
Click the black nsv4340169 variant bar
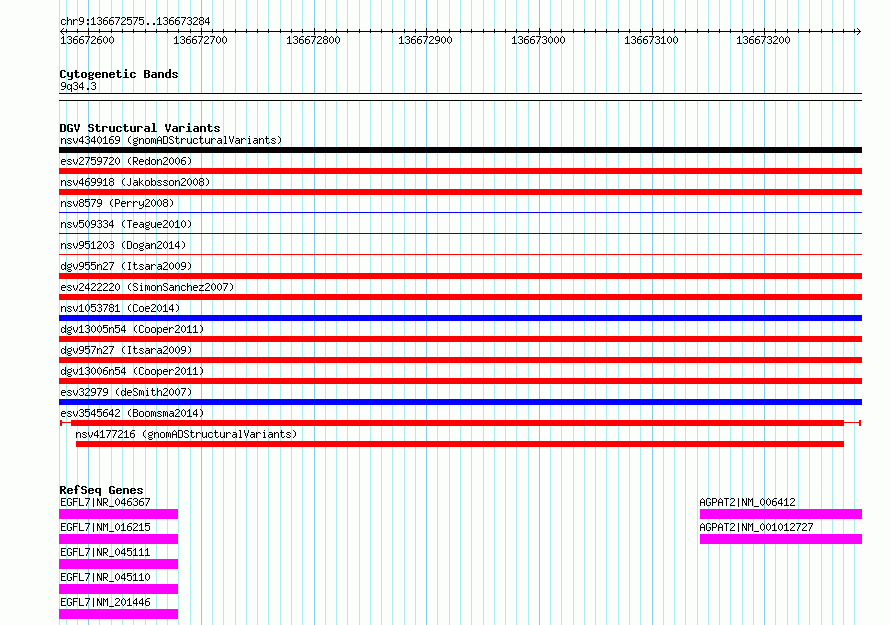point(460,150)
